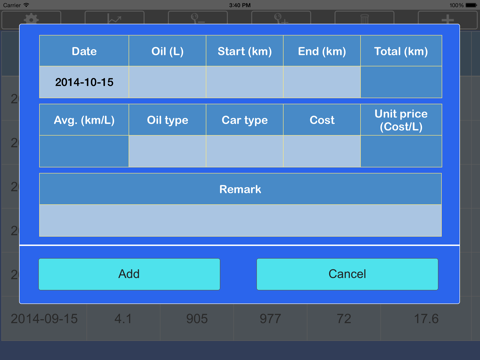Select background cell value 17.6

point(426,319)
